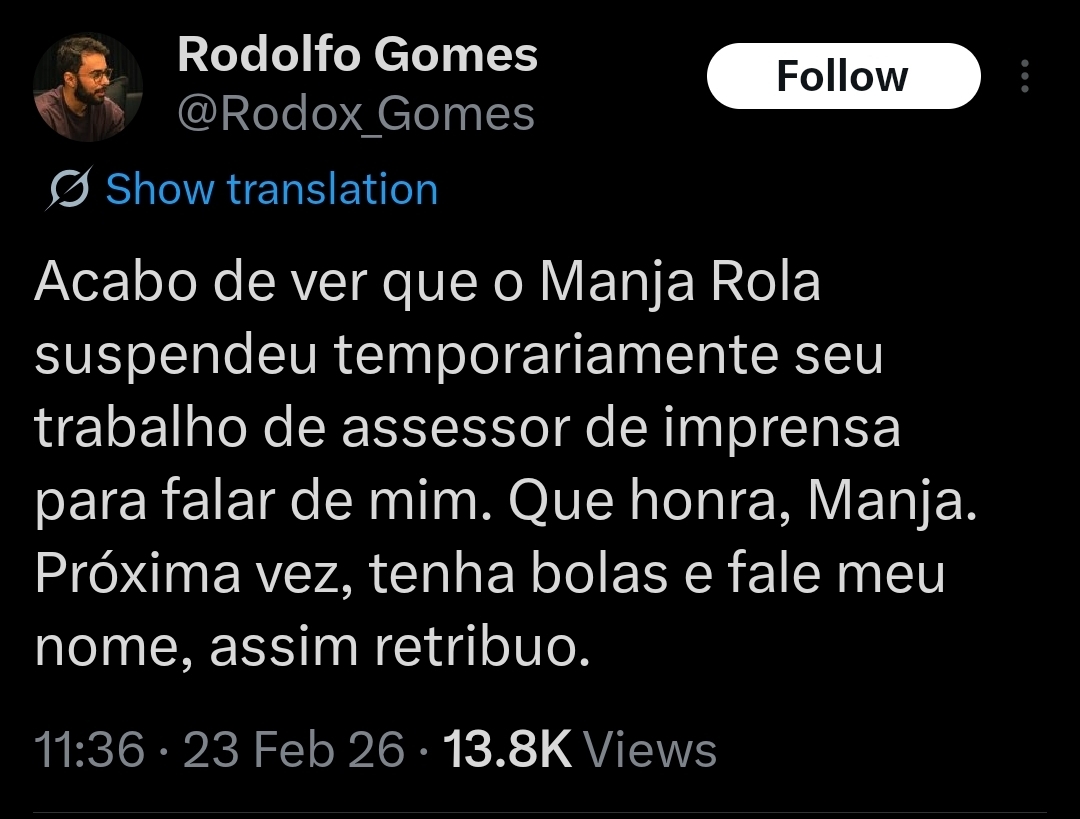Click the phrase 'Que honra, Manja.'

click(x=741, y=502)
